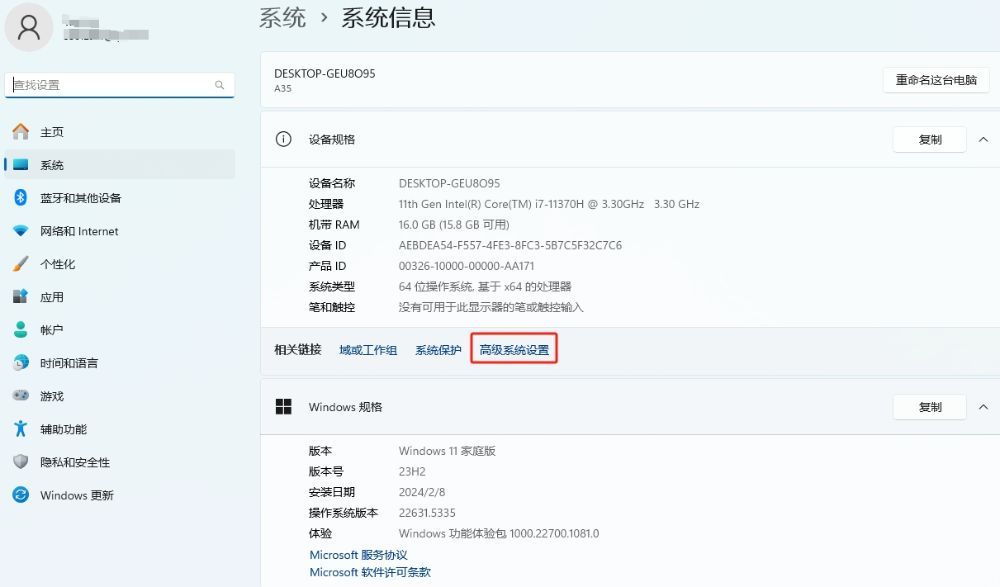Image resolution: width=1000 pixels, height=587 pixels.
Task: Click the Windows Update sync icon
Action: 20,494
